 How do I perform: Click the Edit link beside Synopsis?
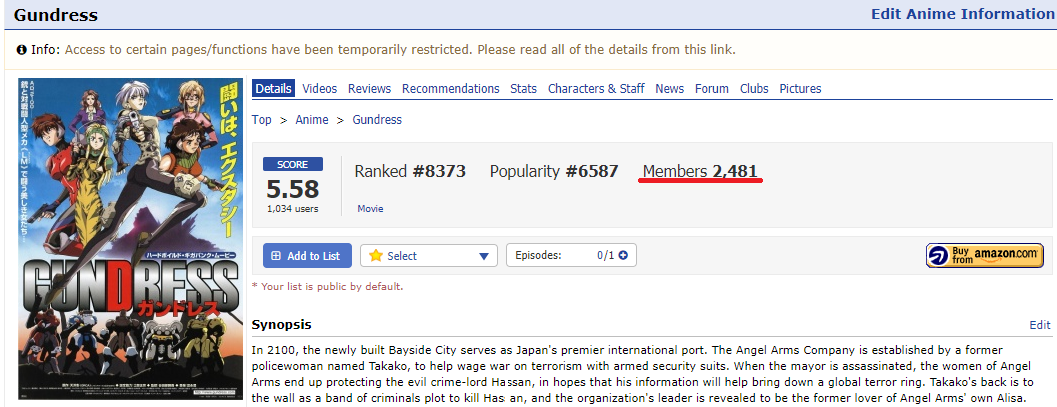(x=1039, y=325)
